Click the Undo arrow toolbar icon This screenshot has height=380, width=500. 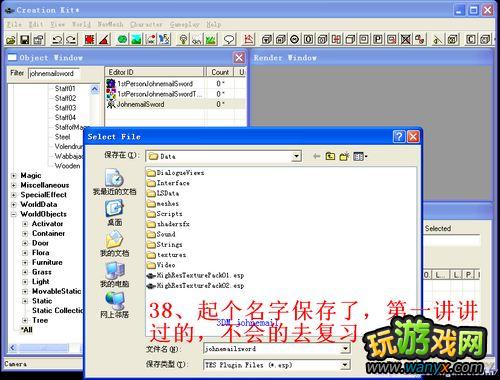point(57,40)
